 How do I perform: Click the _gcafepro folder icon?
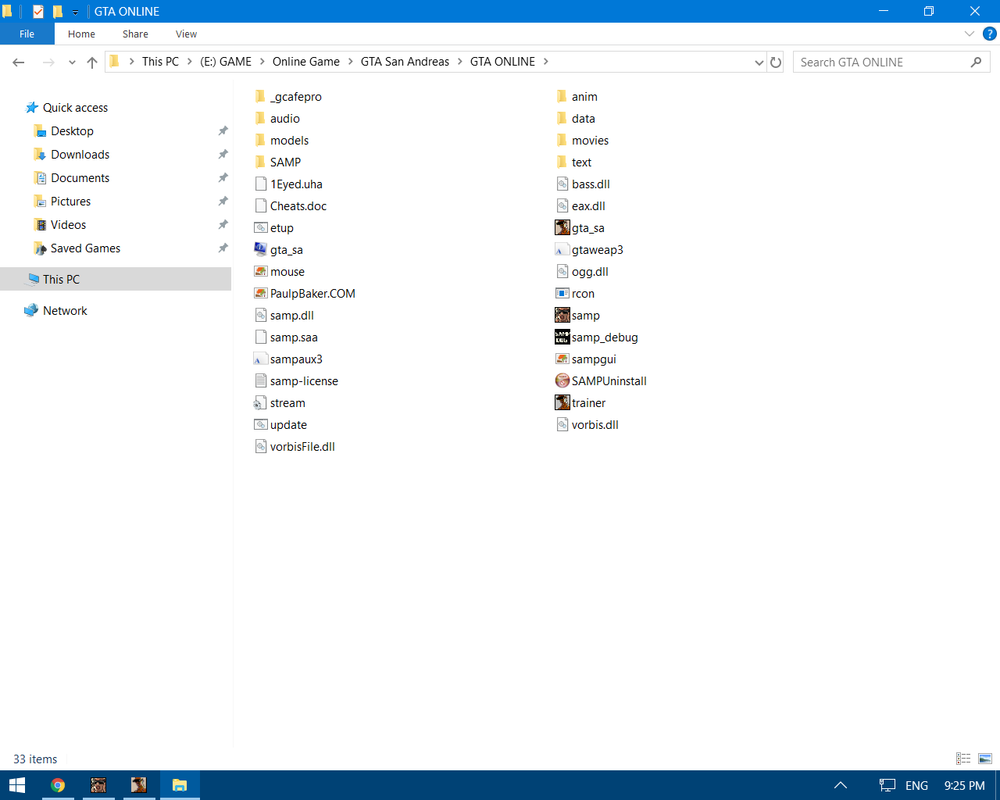[260, 96]
